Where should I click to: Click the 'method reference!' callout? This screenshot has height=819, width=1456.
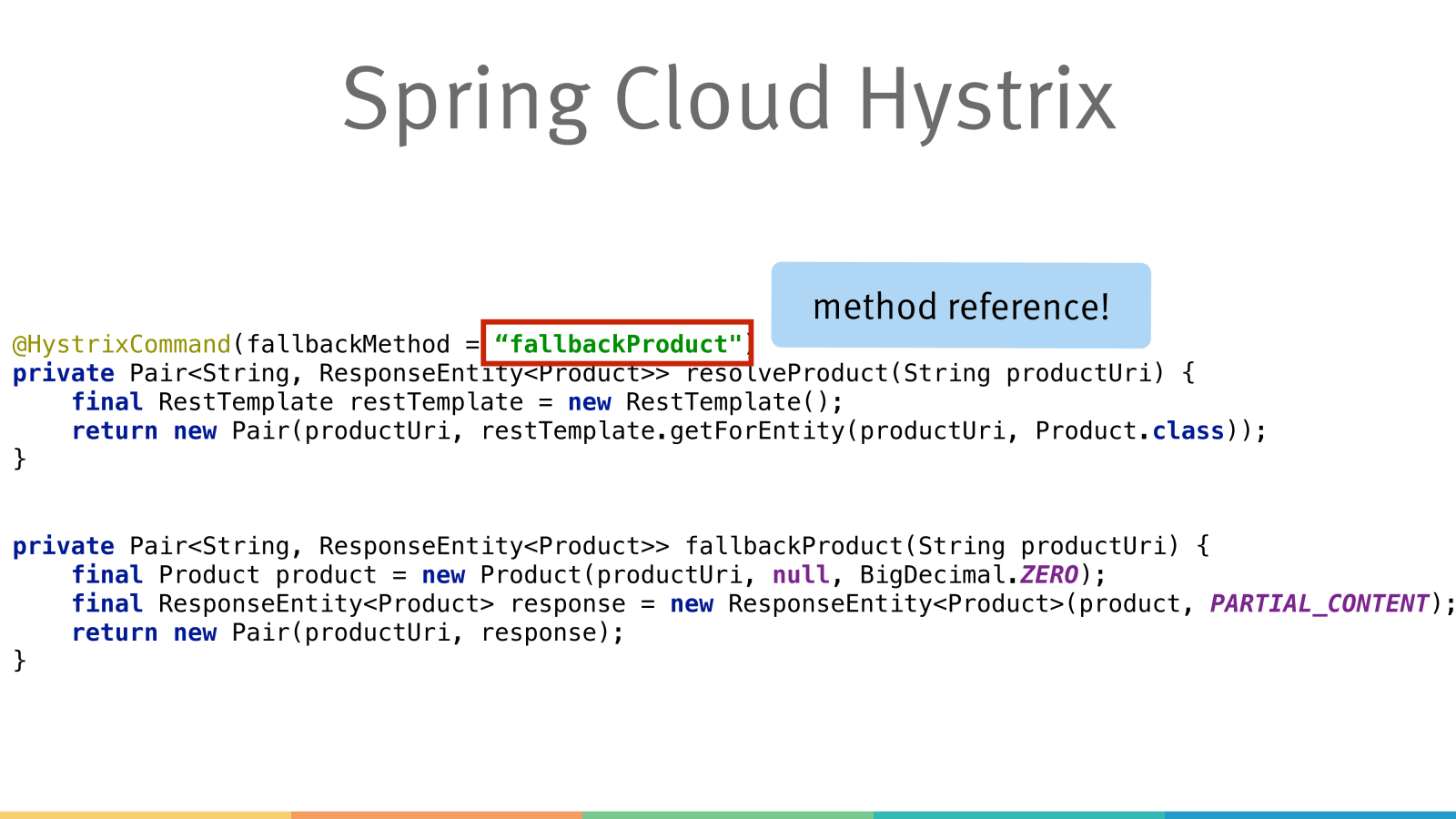961,306
